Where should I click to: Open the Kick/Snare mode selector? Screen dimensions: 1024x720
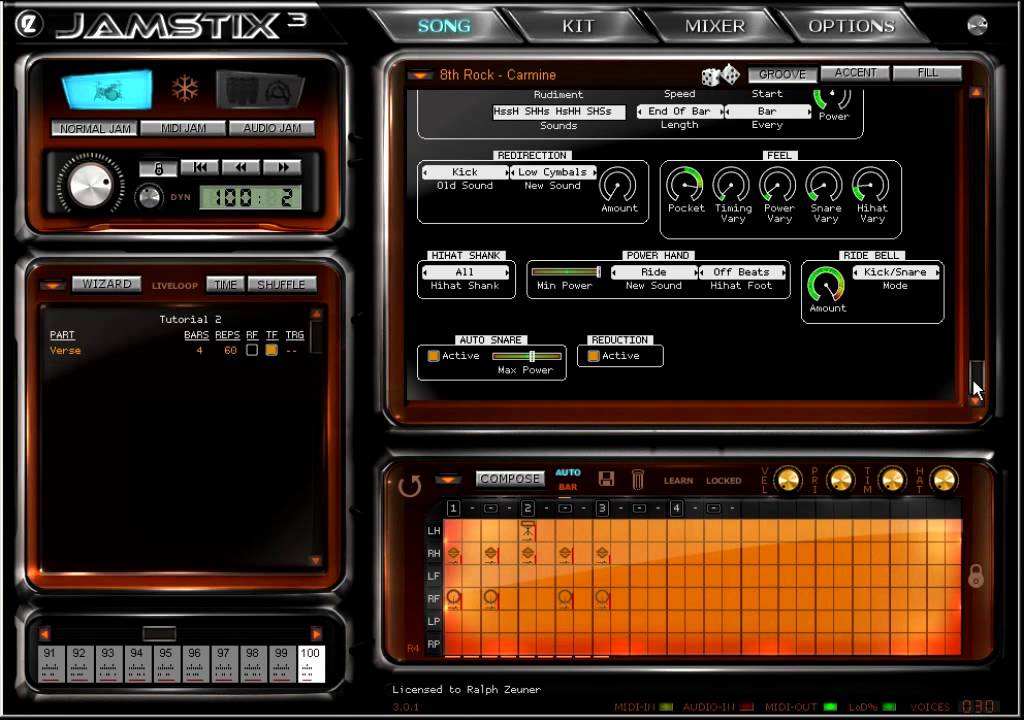coord(895,272)
